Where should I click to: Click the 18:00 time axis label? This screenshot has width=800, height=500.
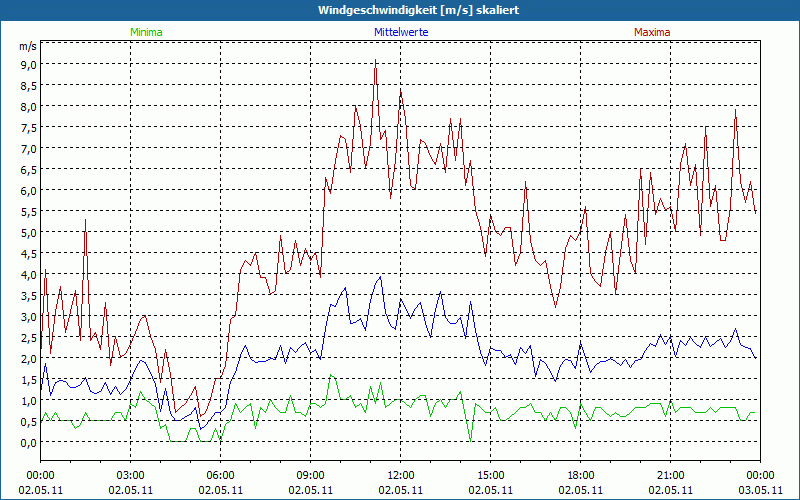point(581,476)
